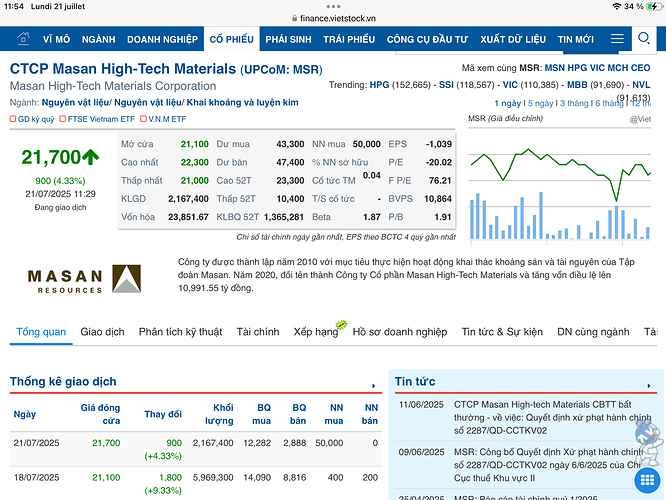The height and width of the screenshot is (500, 666).
Task: Expand the Tin tức section arrow
Action: [649, 385]
